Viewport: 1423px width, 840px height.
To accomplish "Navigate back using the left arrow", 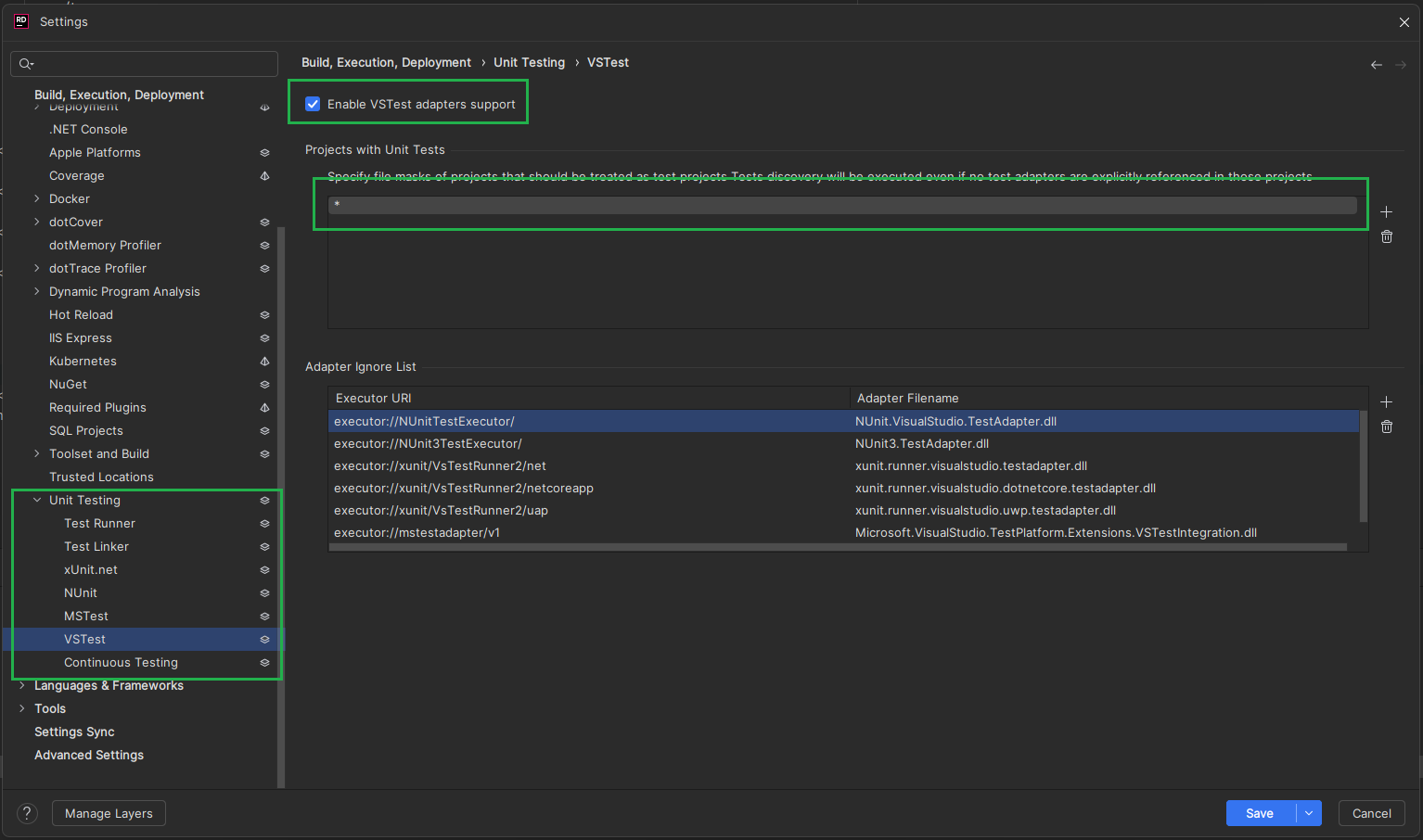I will (1376, 64).
